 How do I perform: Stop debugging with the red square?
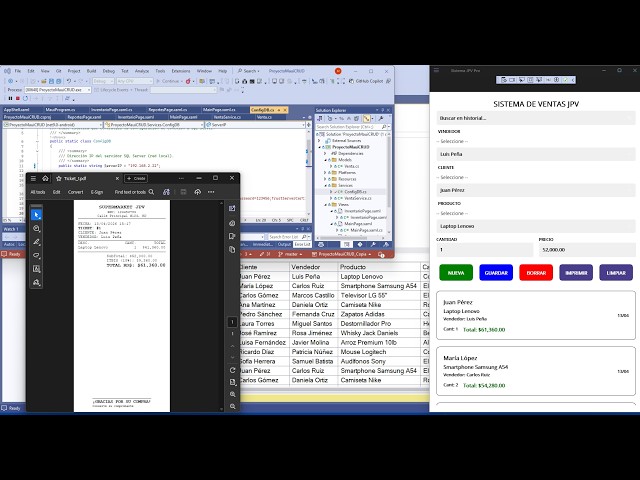tap(18, 98)
